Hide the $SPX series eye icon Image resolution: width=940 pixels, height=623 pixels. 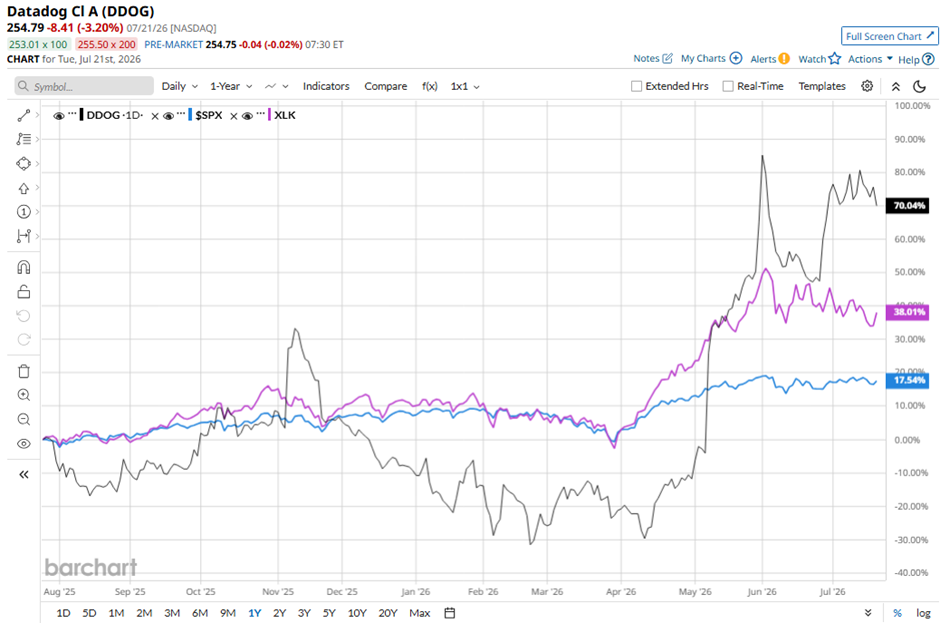tap(168, 116)
